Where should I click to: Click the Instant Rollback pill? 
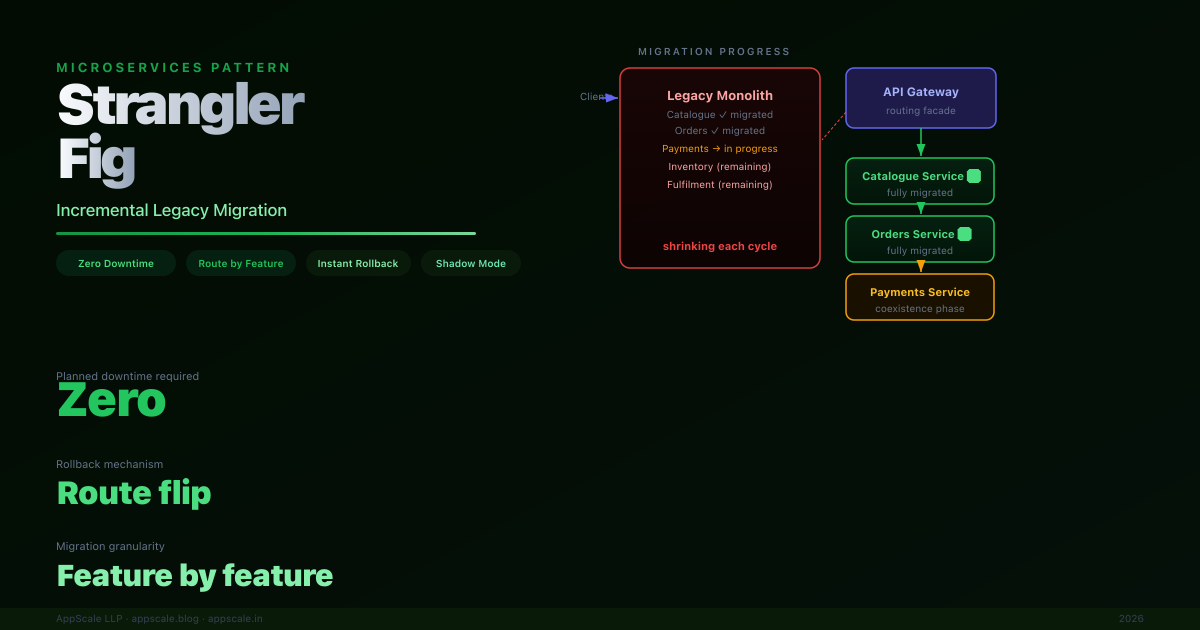(358, 264)
